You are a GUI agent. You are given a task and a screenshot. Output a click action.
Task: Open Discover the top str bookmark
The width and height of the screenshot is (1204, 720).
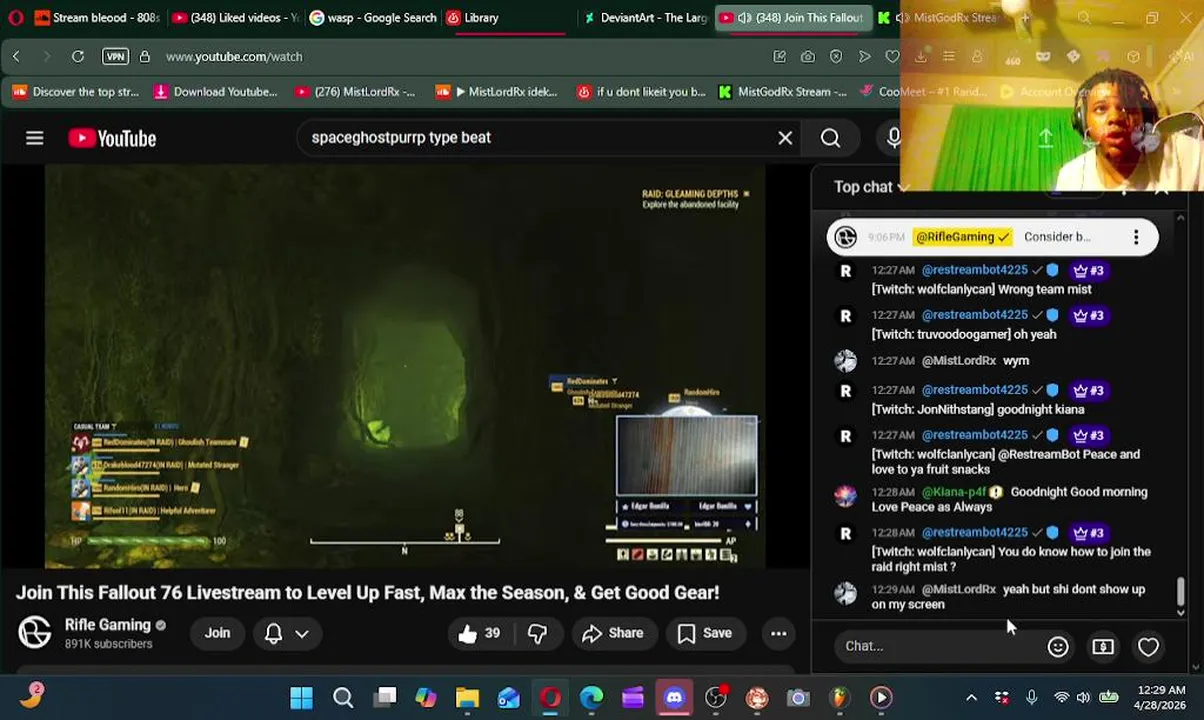pyautogui.click(x=75, y=92)
